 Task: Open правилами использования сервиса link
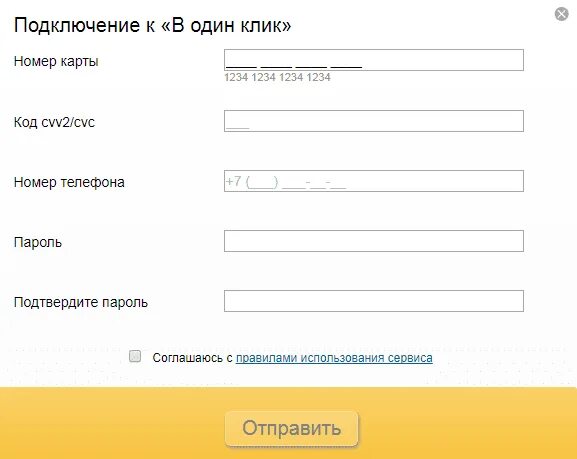tap(334, 358)
